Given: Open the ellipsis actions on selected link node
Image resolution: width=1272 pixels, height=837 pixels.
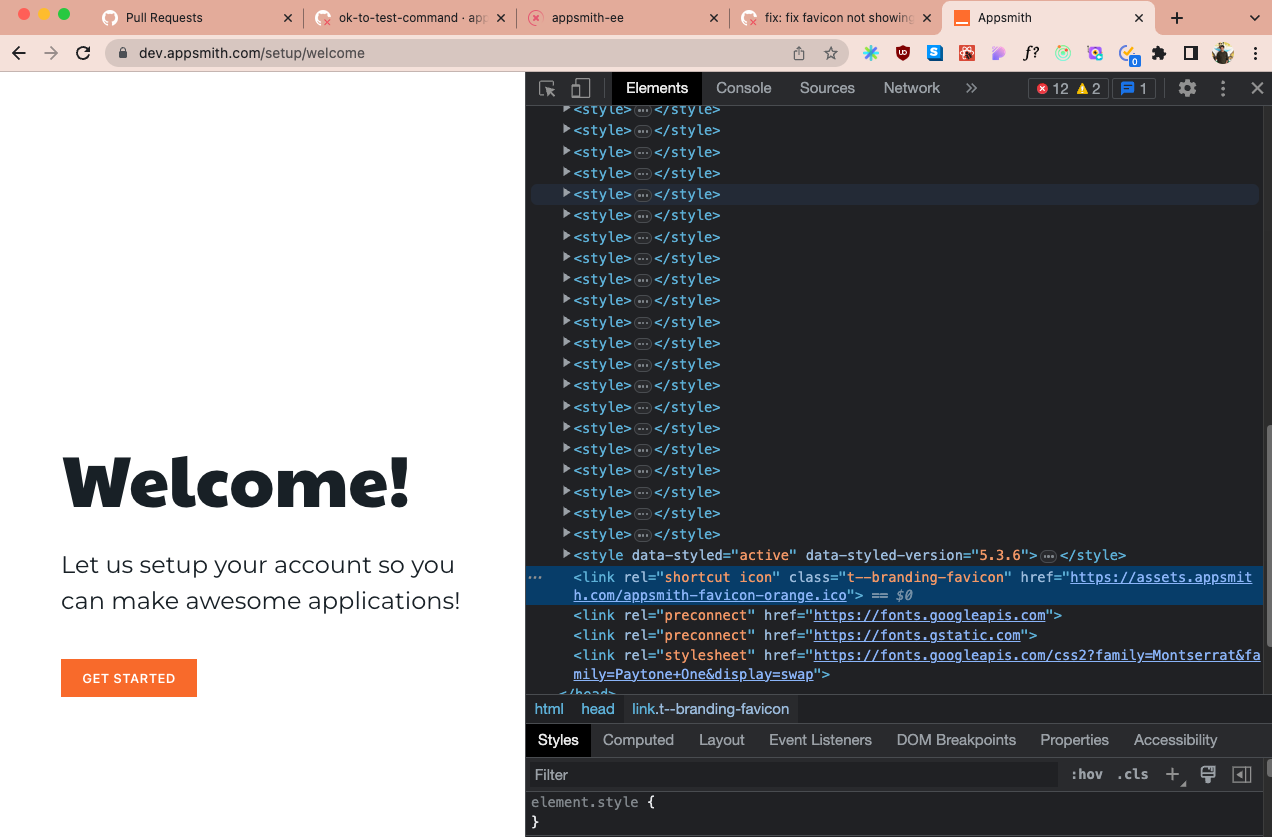Looking at the screenshot, I should pos(535,577).
